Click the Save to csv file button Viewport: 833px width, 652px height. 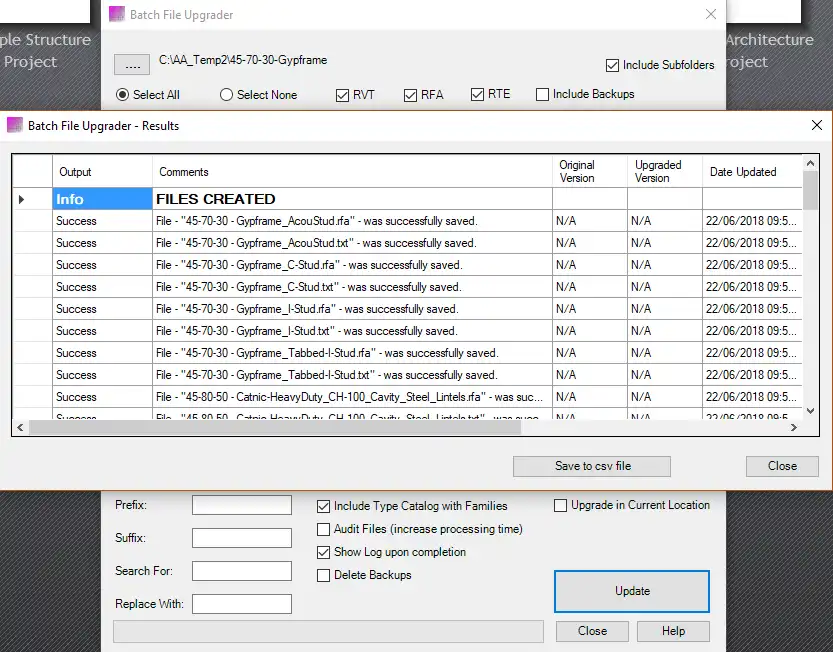click(x=591, y=466)
